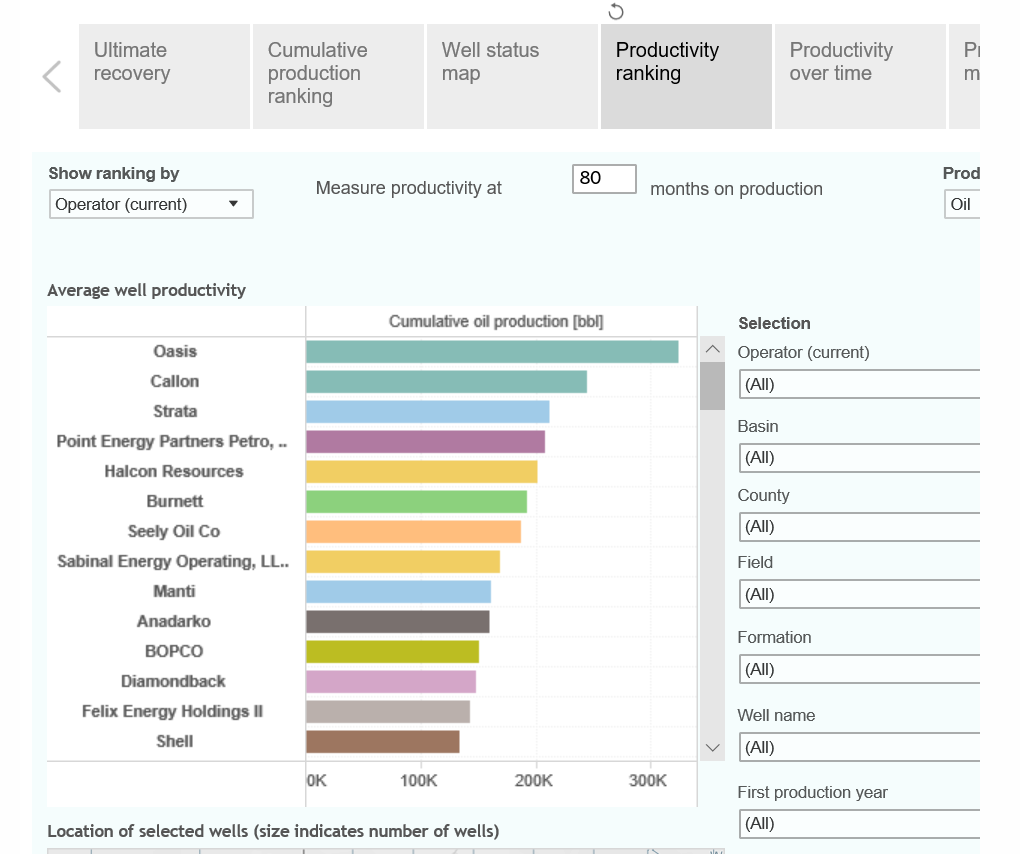Screen dimensions: 1020x854
Task: Open the Ultimate recovery tab
Action: [x=165, y=77]
